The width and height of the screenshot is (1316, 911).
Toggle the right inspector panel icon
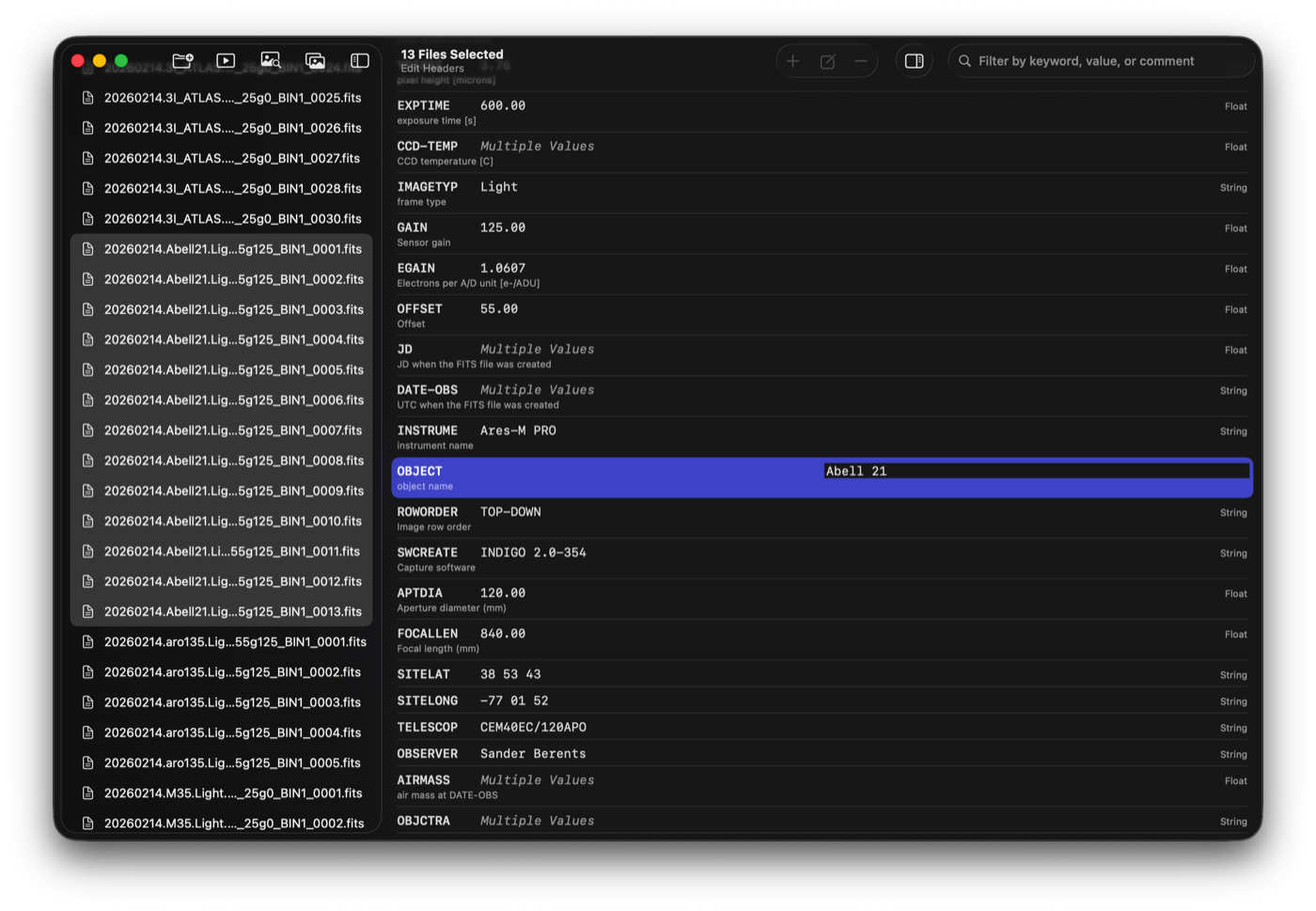(914, 61)
